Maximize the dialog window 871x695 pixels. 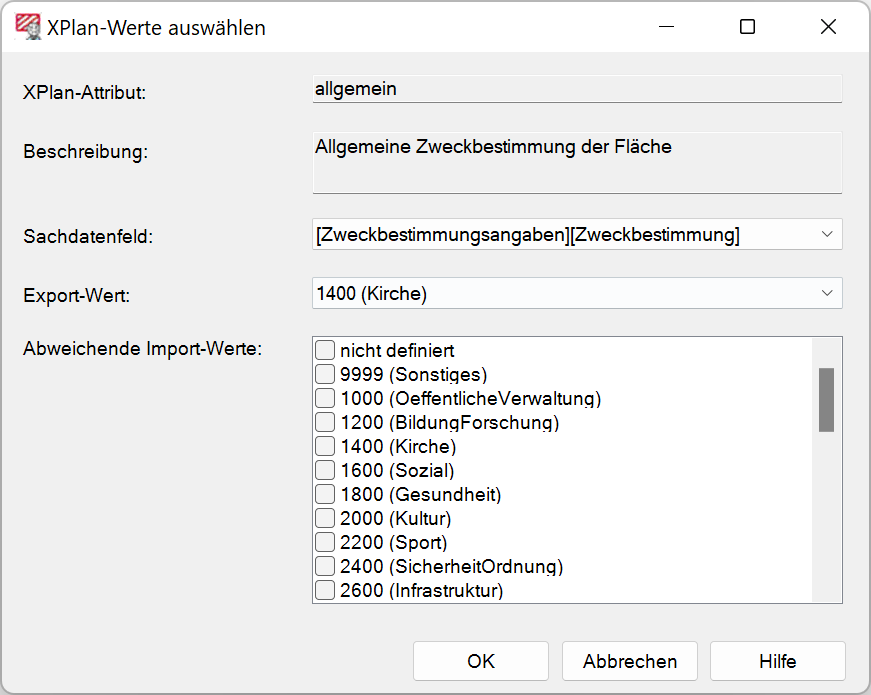[747, 27]
